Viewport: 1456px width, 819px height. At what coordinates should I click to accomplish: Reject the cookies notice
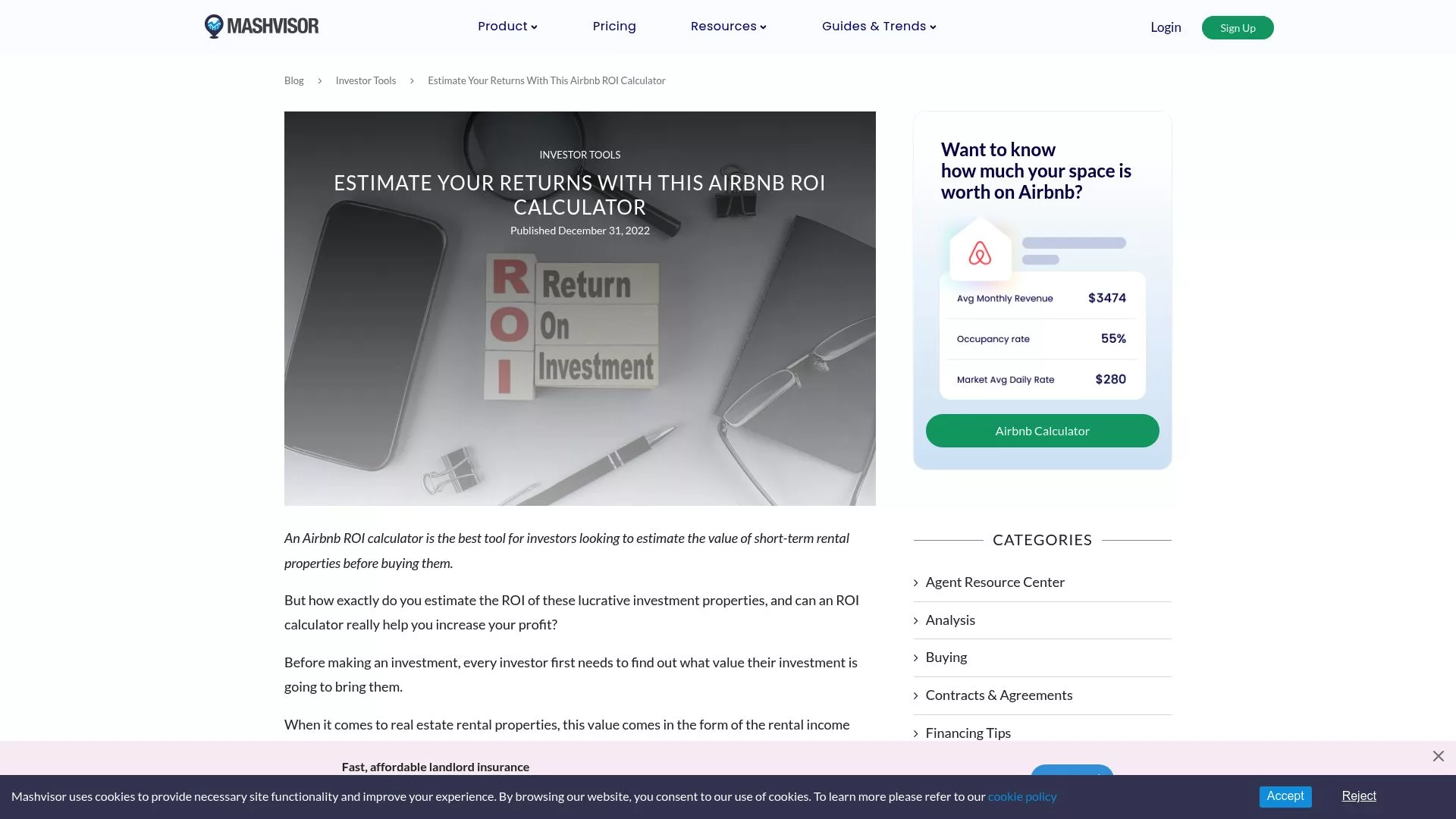coord(1358,795)
